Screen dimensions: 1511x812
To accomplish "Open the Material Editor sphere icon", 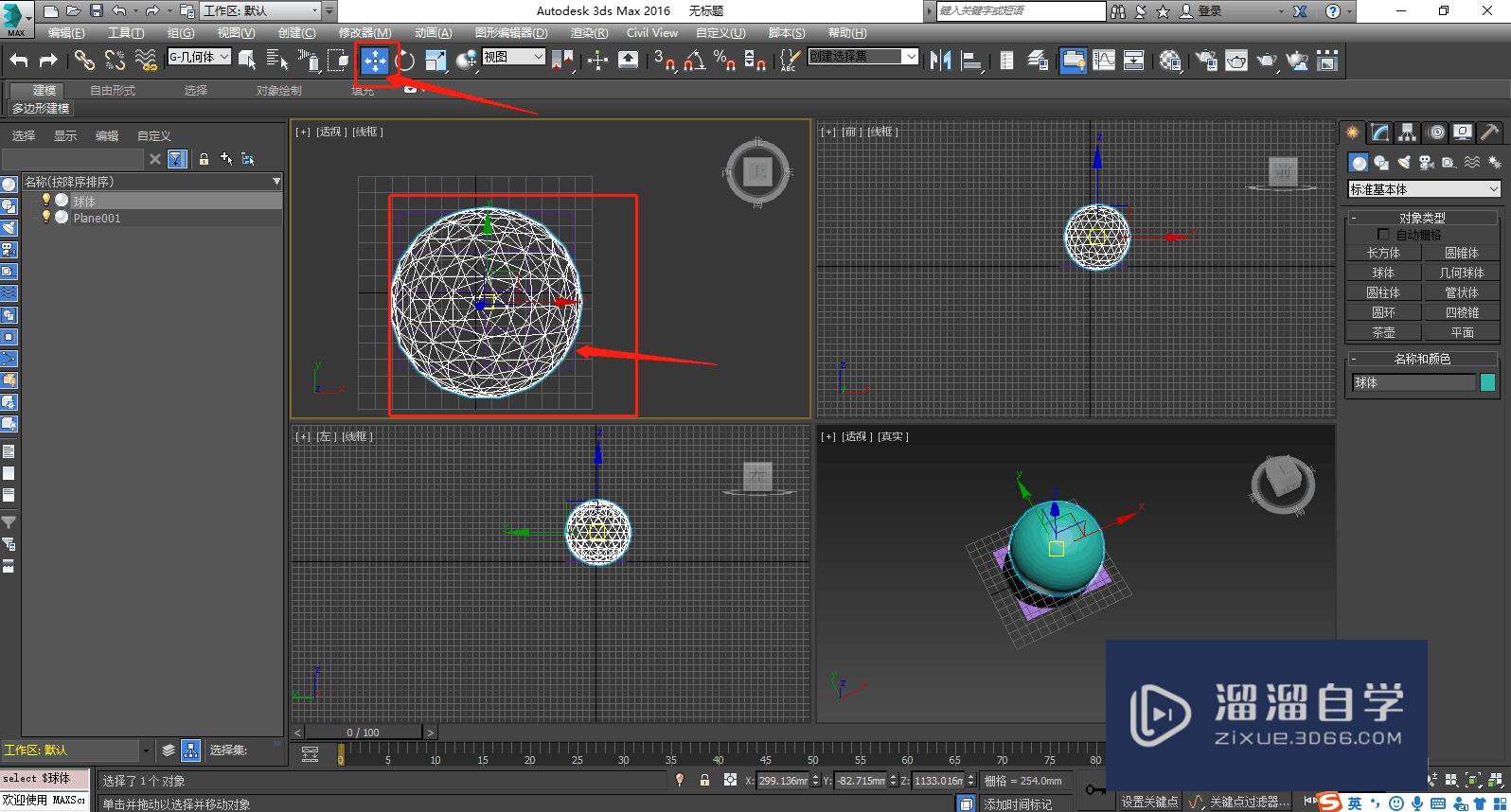I will [x=1170, y=61].
